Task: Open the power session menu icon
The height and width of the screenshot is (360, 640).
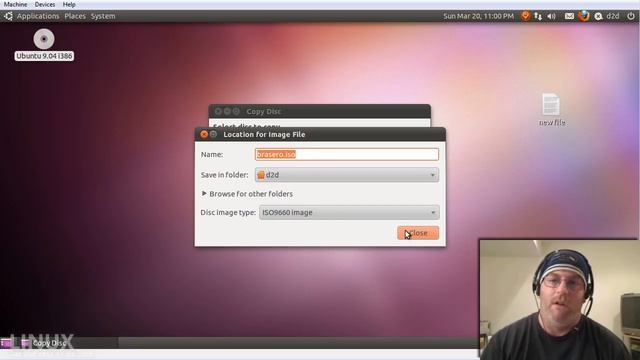Action: (631, 16)
